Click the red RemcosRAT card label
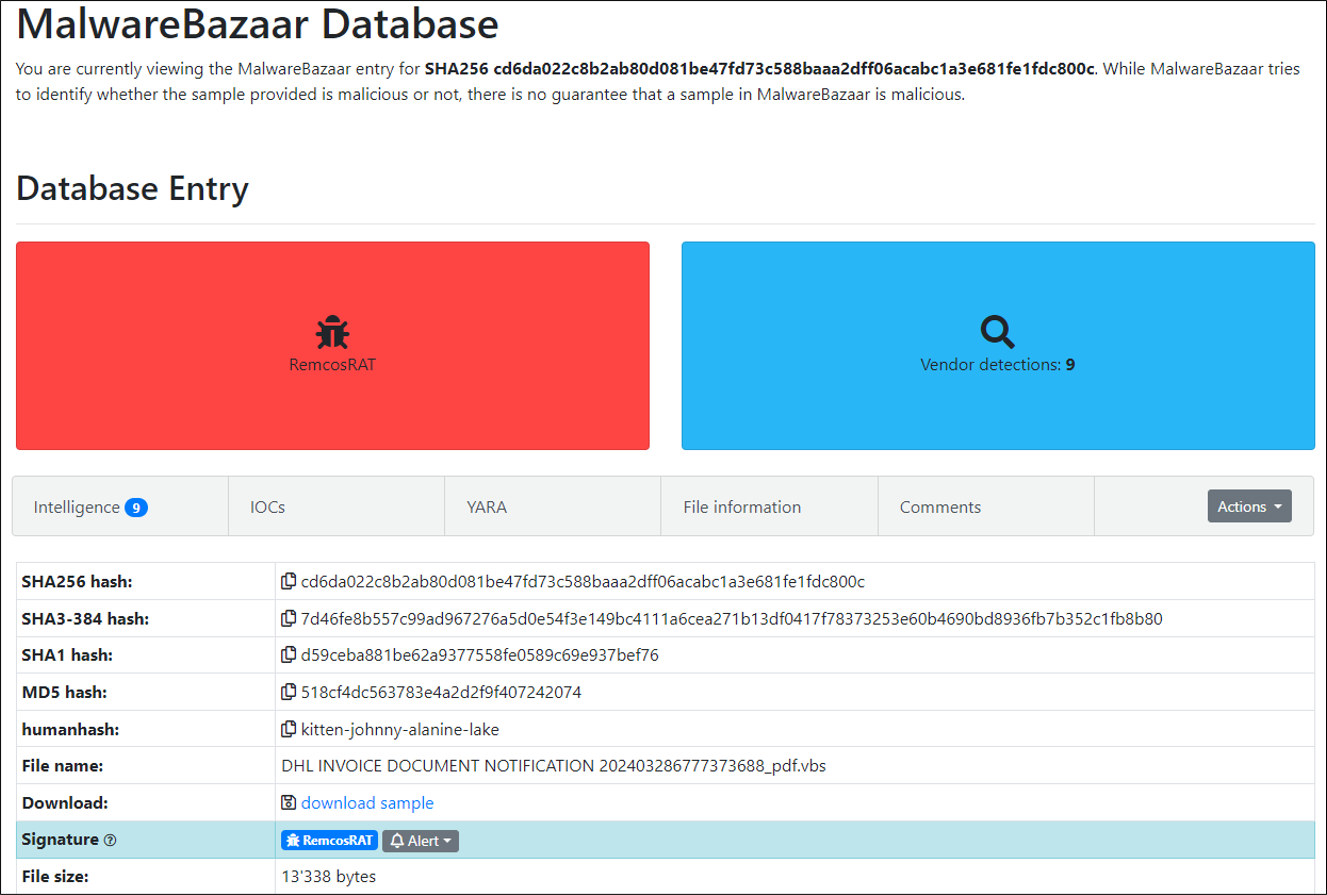 coord(333,365)
